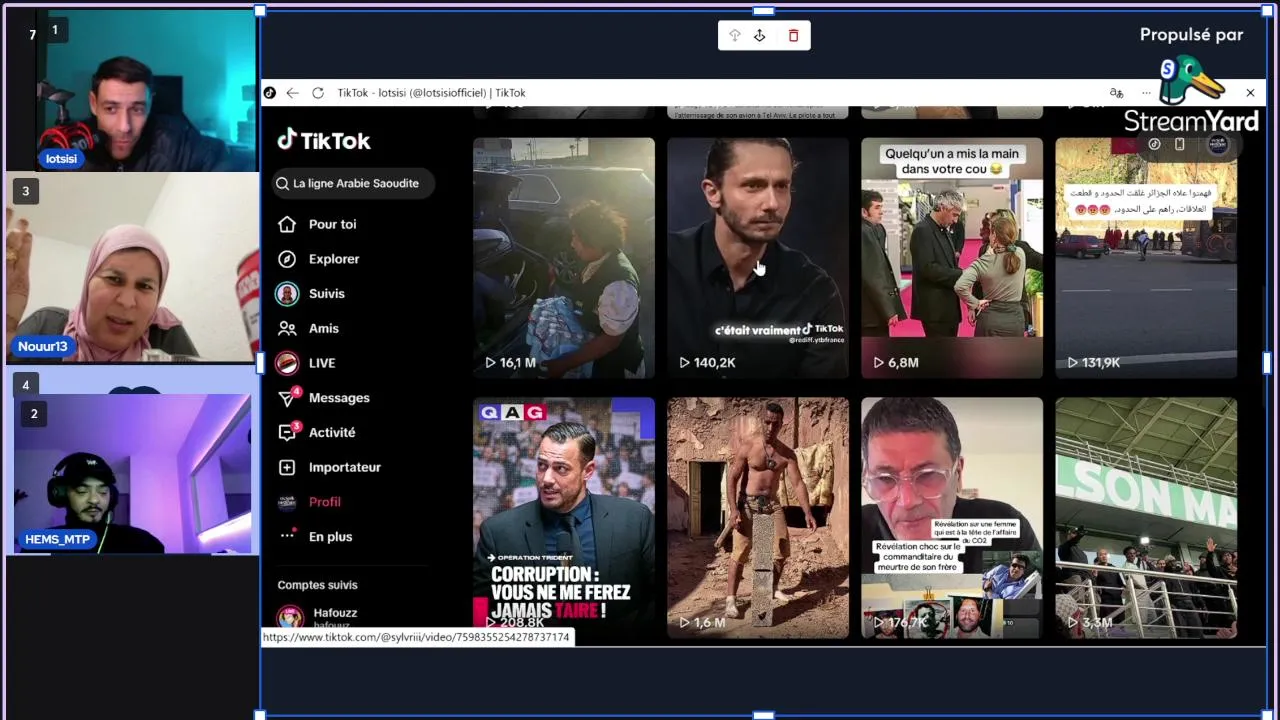Click the StreamYard duck logo

pyautogui.click(x=1190, y=81)
